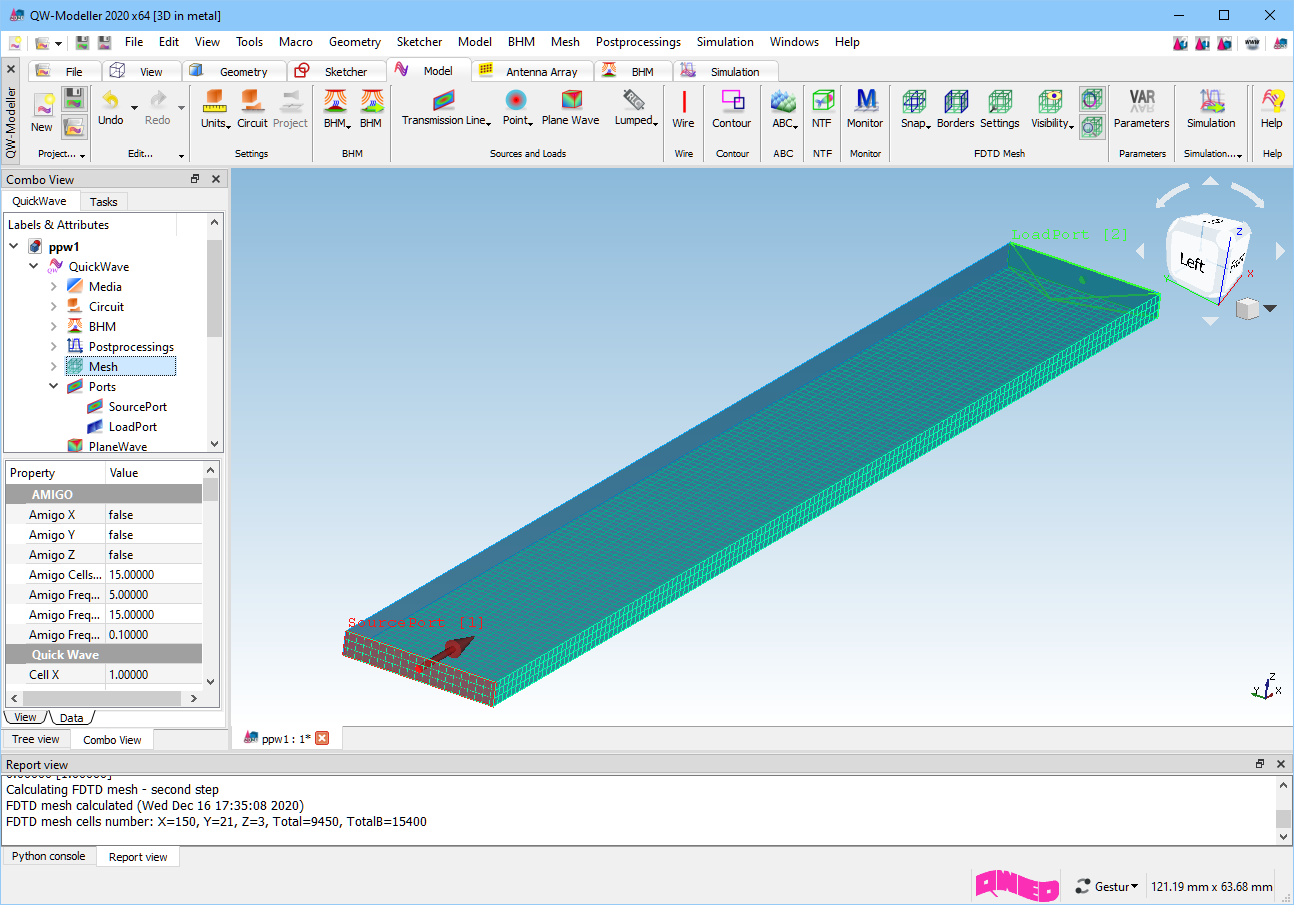Viewport: 1294px width, 905px height.
Task: Switch to the Tasks tab
Action: point(103,201)
